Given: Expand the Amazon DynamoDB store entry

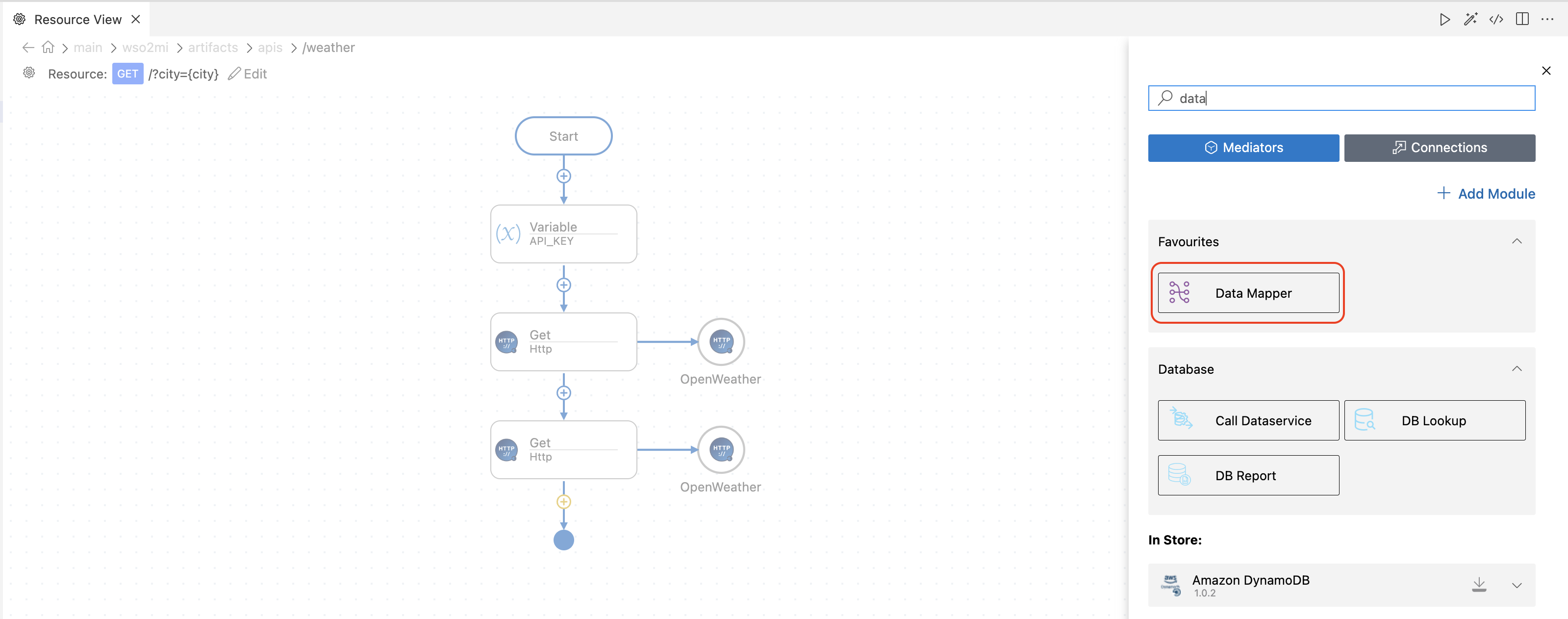Looking at the screenshot, I should click(1516, 585).
